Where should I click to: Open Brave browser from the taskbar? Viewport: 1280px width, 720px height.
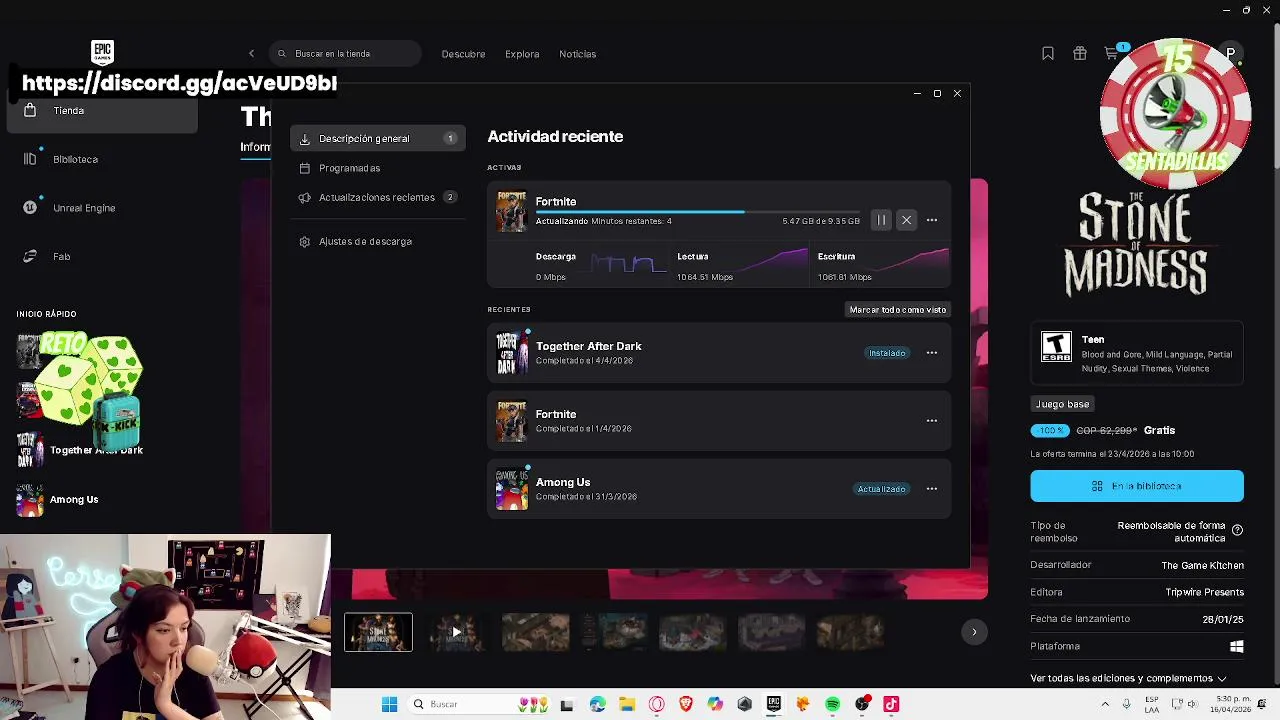685,704
